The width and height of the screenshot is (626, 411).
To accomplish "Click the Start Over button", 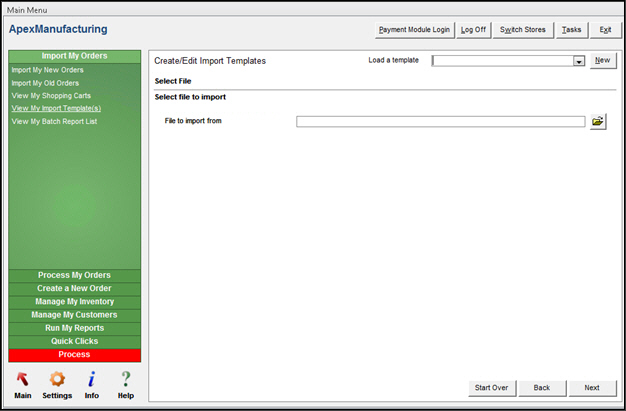I will point(491,388).
